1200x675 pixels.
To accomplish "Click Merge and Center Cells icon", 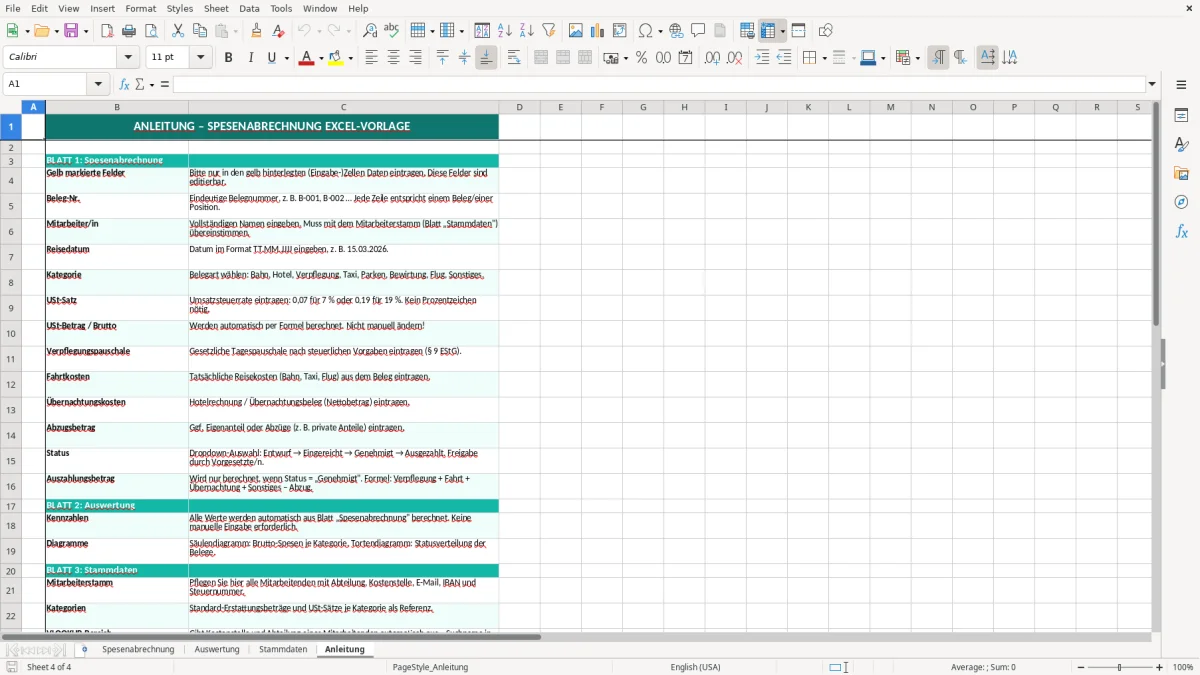I will [x=541, y=58].
